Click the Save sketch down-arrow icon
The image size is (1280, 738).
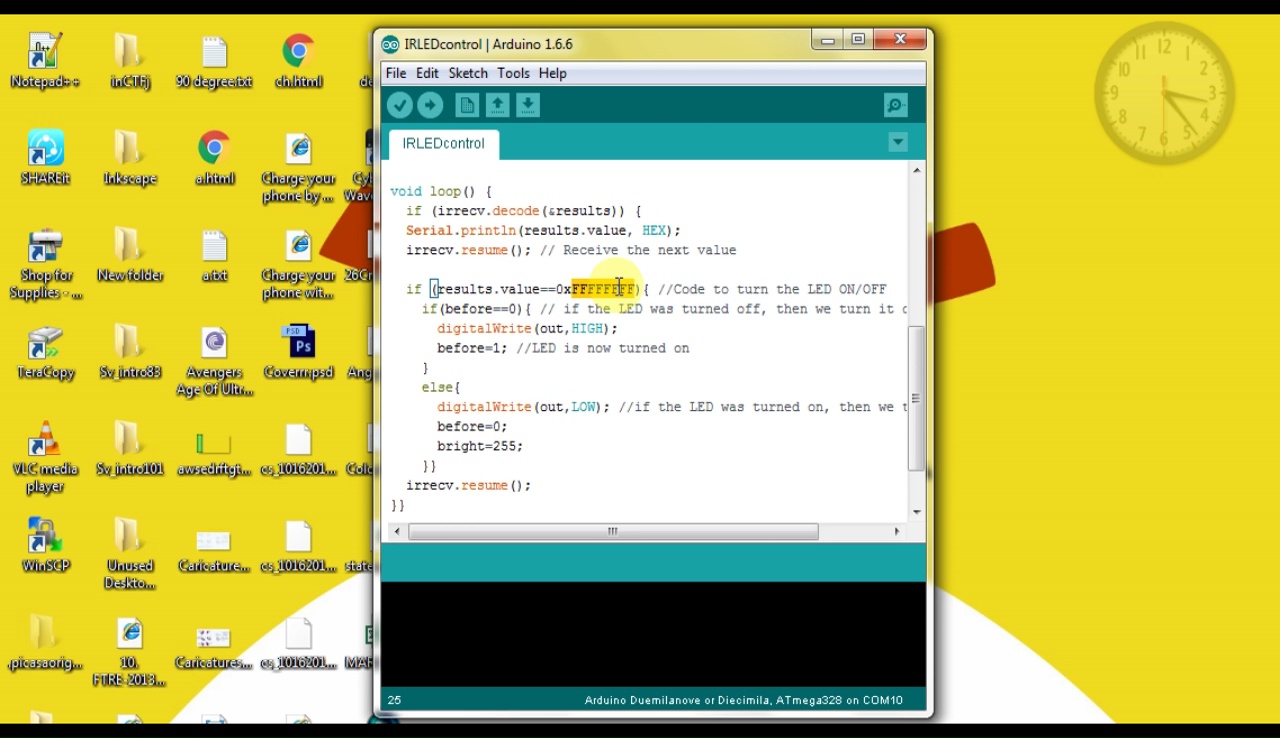coord(528,105)
